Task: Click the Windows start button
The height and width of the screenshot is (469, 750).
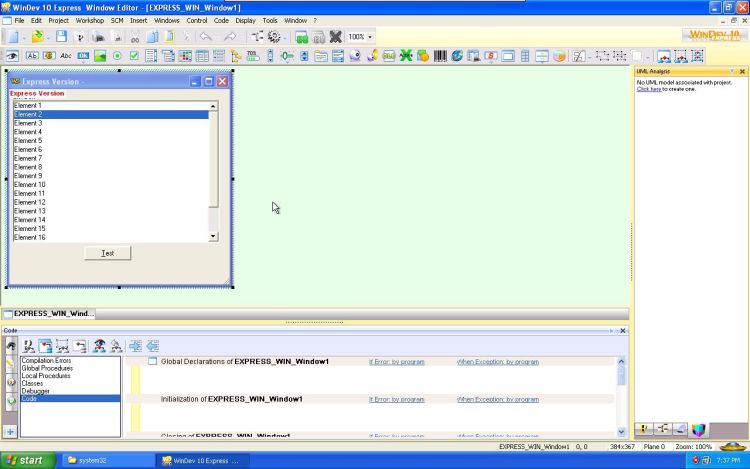Action: click(28, 460)
